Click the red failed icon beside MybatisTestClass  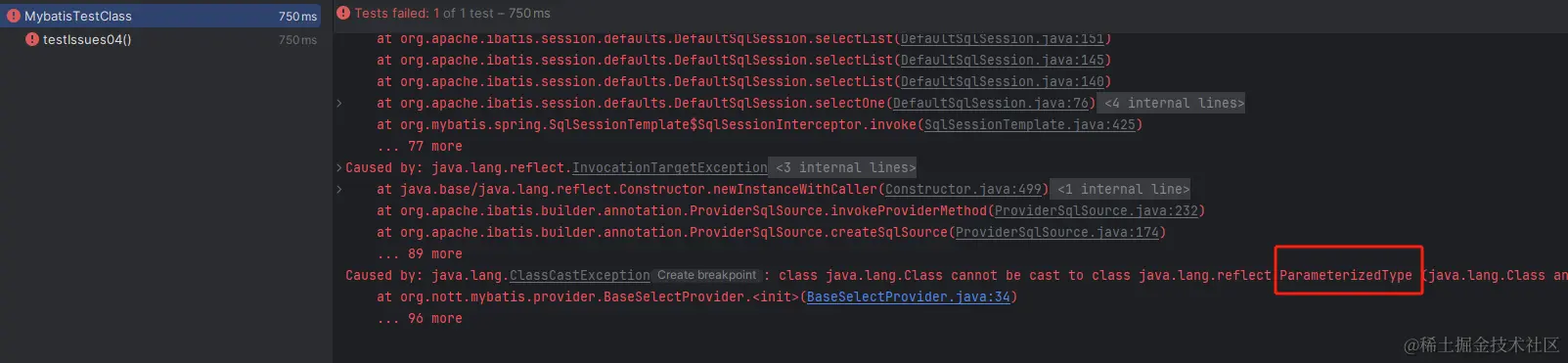coord(14,16)
